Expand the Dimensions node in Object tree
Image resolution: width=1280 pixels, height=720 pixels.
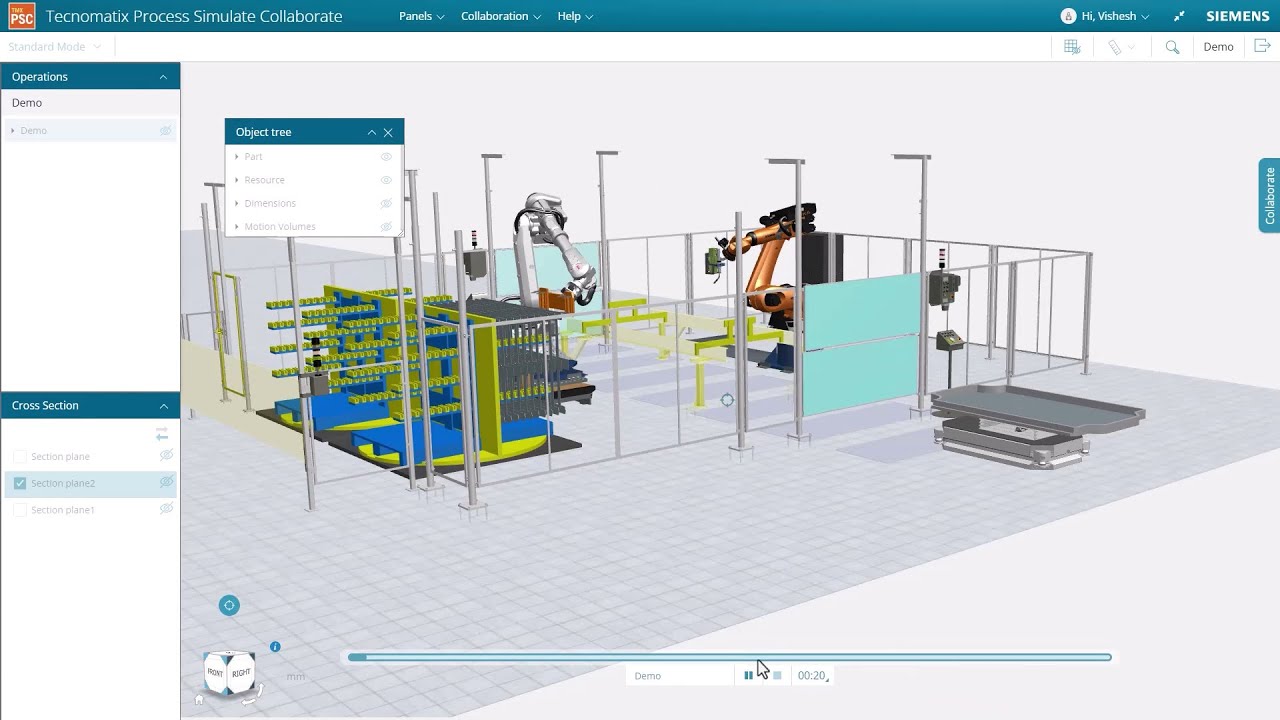[237, 203]
